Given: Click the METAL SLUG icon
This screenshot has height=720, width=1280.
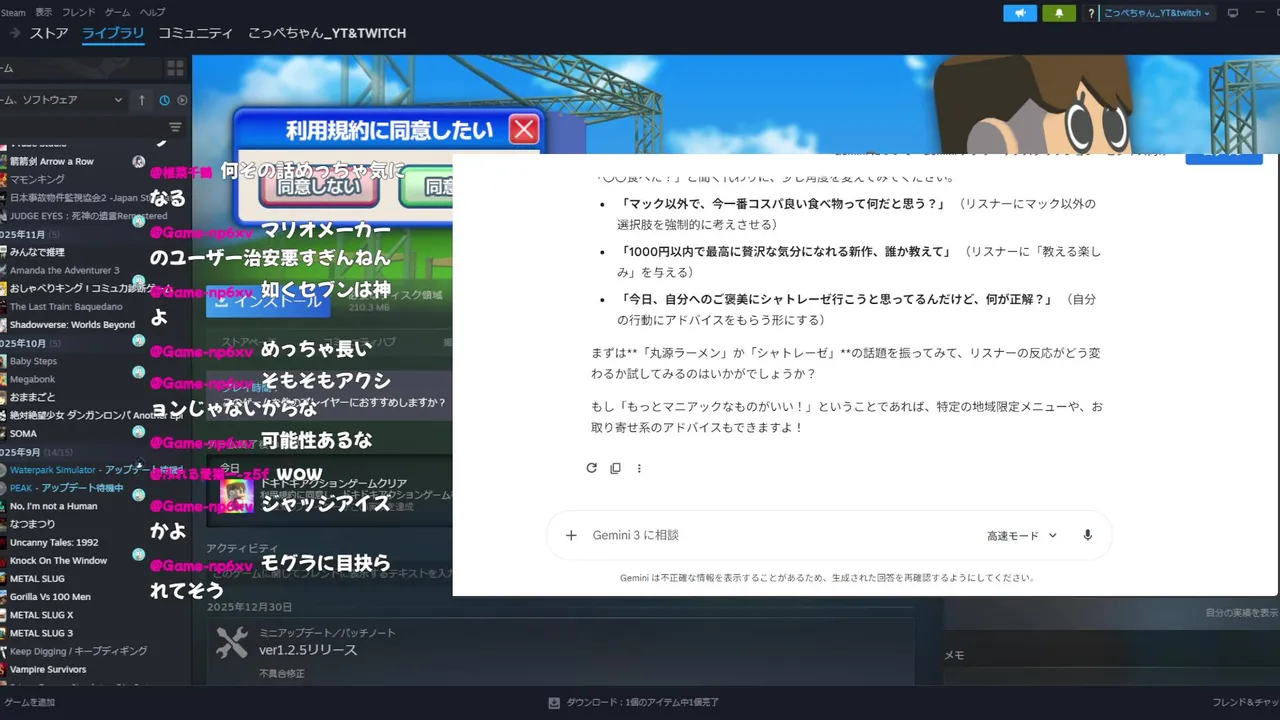Looking at the screenshot, I should click(x=3, y=579).
